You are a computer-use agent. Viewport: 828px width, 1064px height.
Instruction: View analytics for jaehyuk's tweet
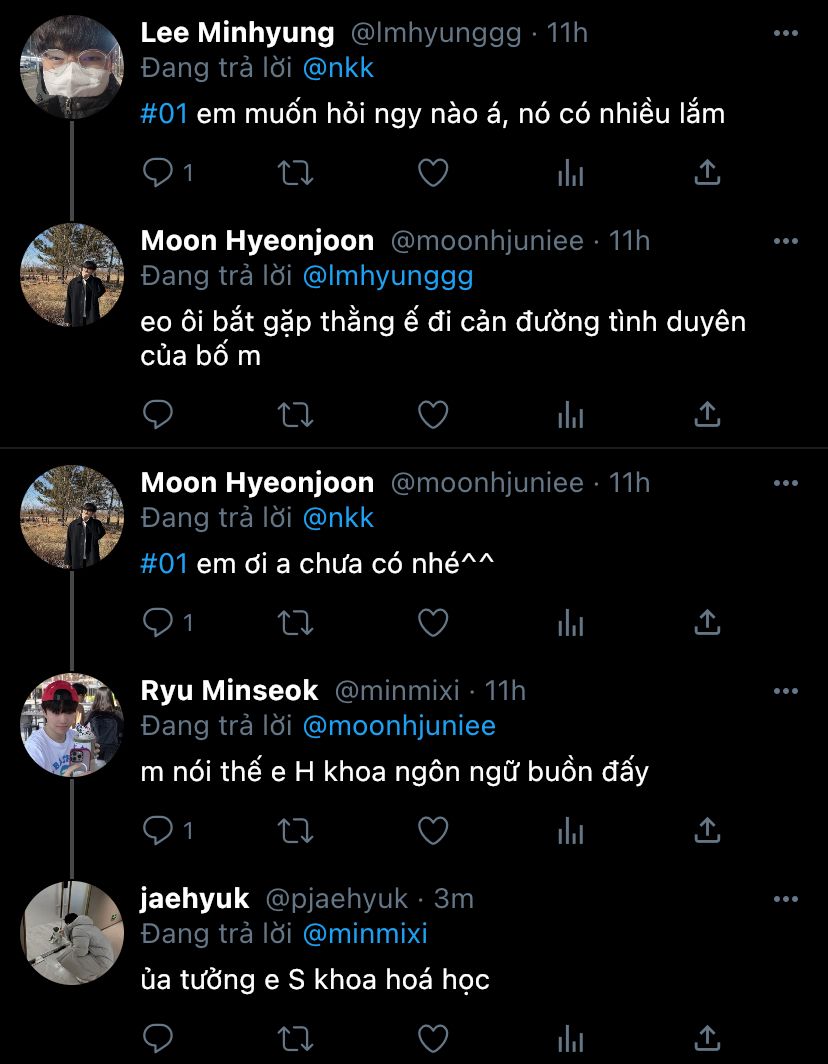tap(570, 1037)
